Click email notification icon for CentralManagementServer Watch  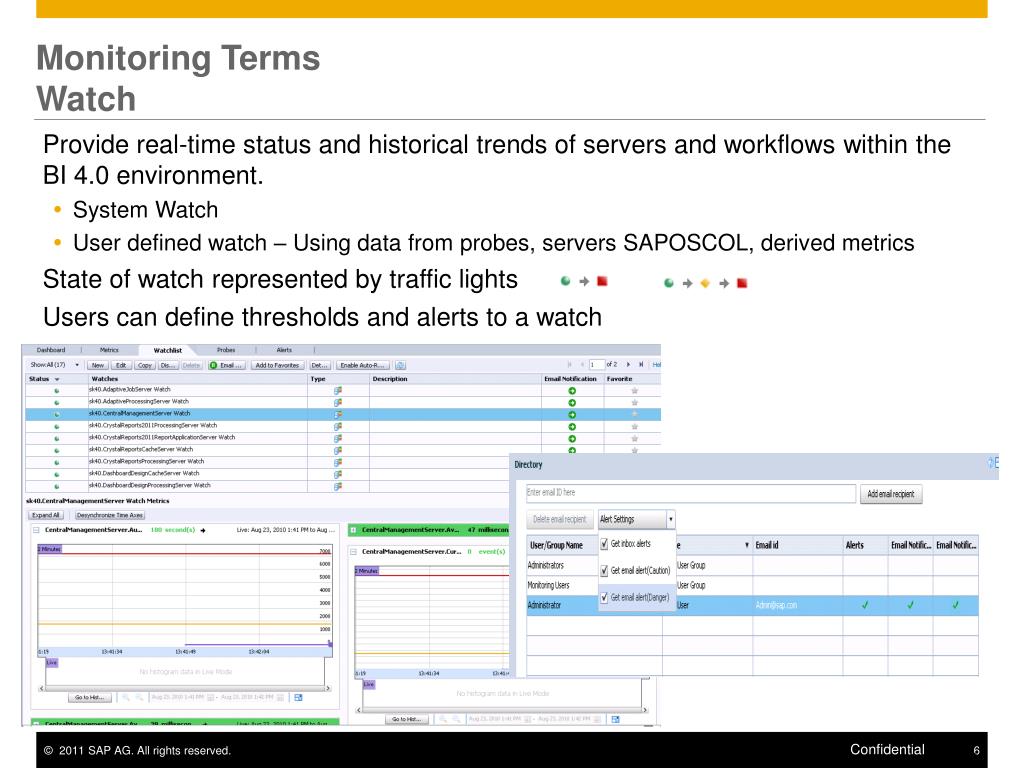point(572,415)
